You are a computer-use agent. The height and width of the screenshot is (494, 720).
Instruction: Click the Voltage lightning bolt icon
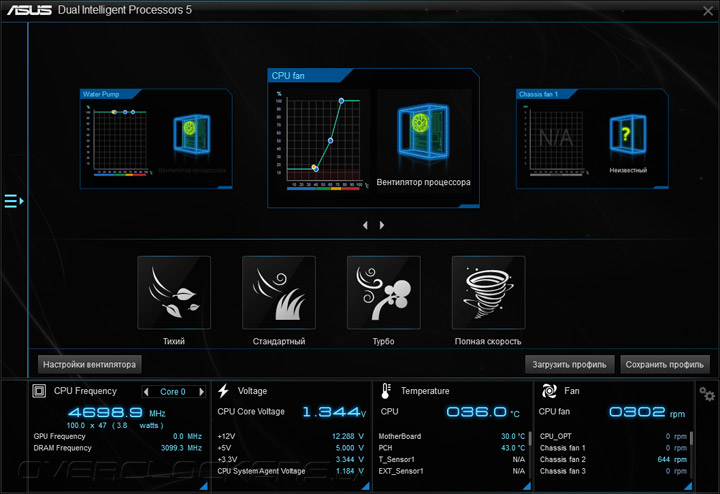click(x=224, y=391)
